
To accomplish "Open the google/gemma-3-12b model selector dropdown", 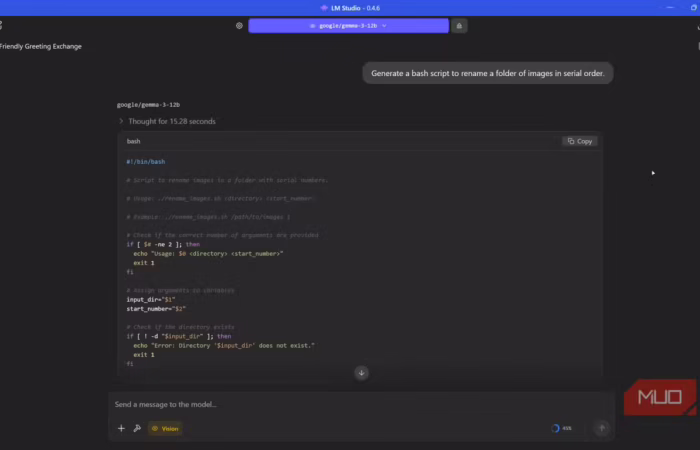I will 348,26.
